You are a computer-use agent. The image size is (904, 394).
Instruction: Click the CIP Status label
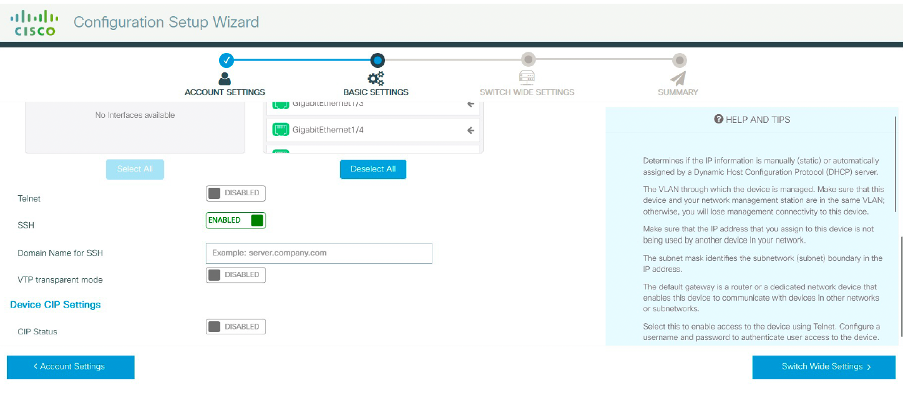(37, 332)
